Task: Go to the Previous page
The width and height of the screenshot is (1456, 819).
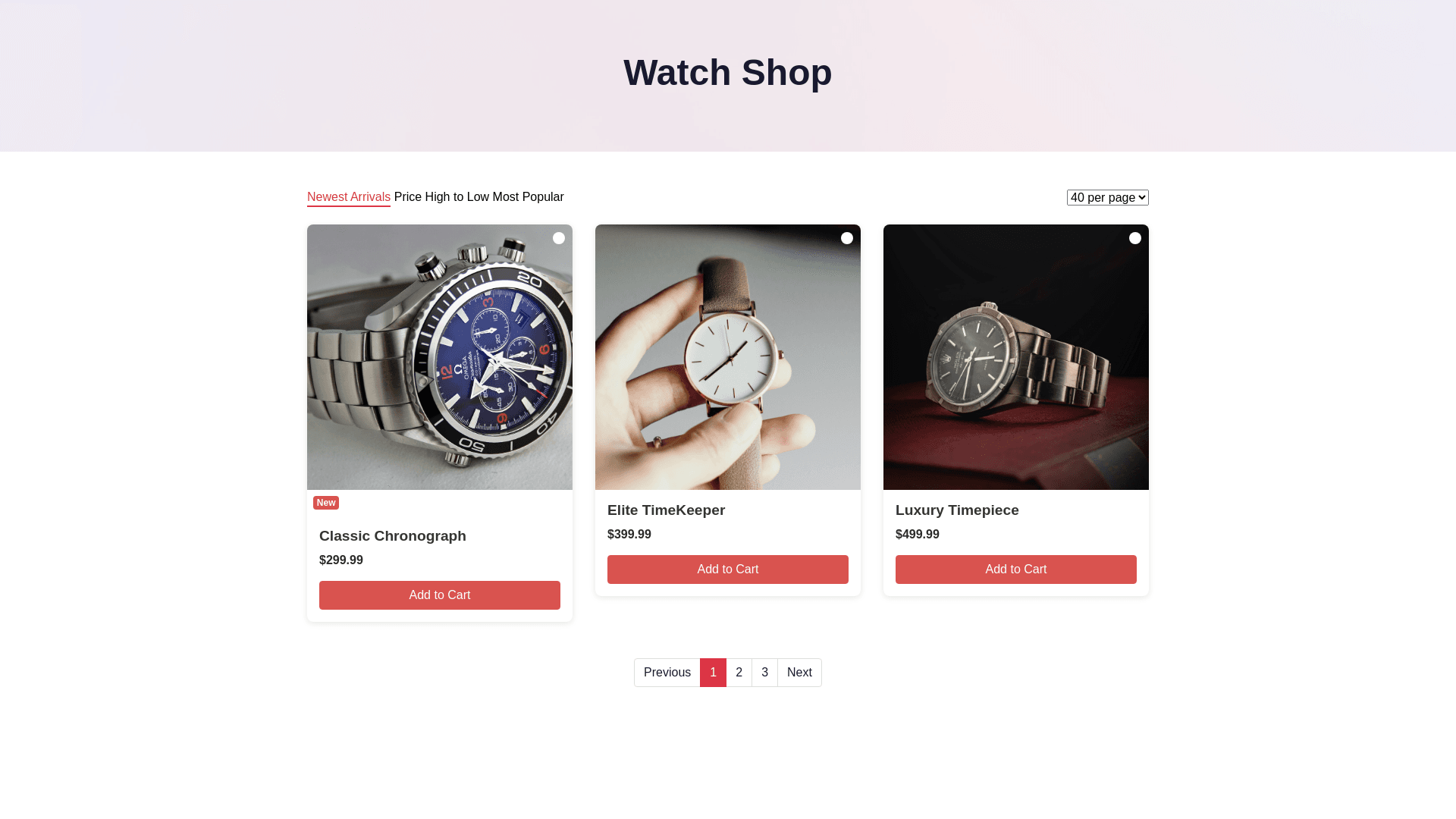Action: 667,673
